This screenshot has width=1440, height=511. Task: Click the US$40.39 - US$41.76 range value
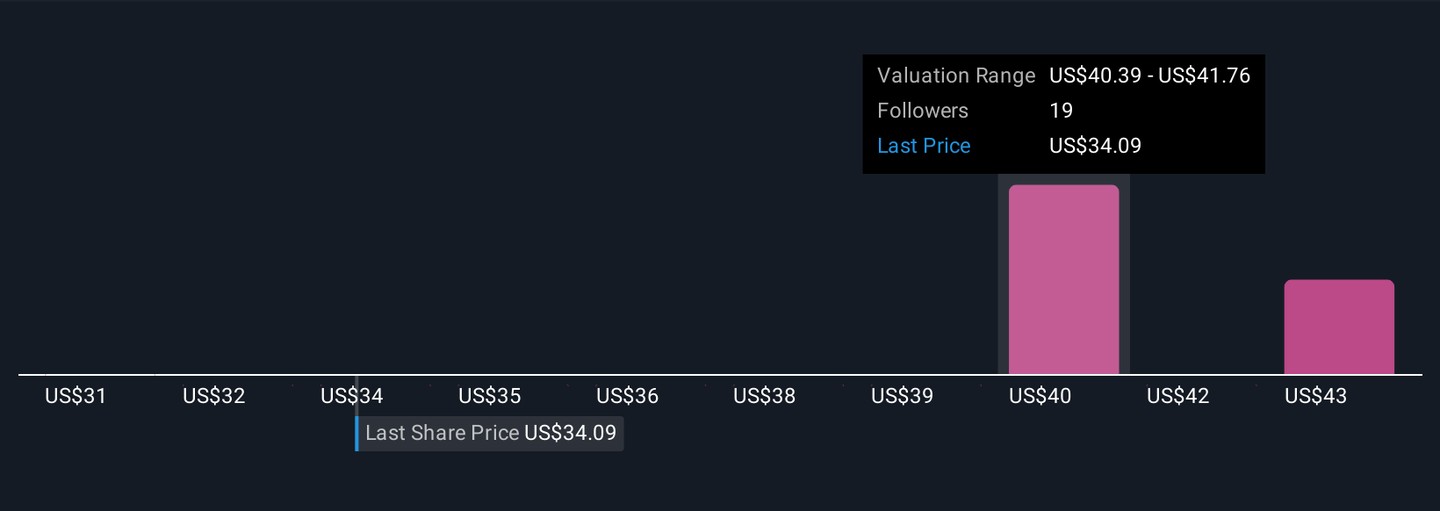1150,76
